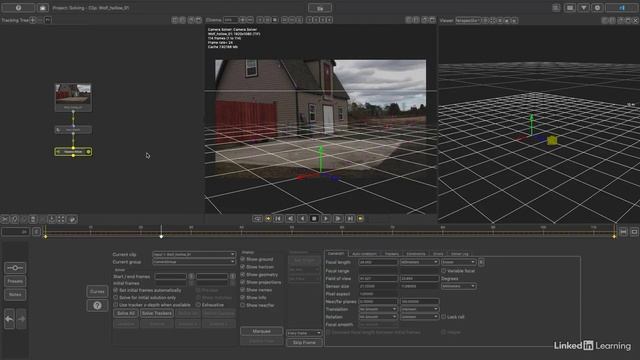Toggle the Show info checkbox
Screen dimensions: 640x360
[x=242, y=298]
